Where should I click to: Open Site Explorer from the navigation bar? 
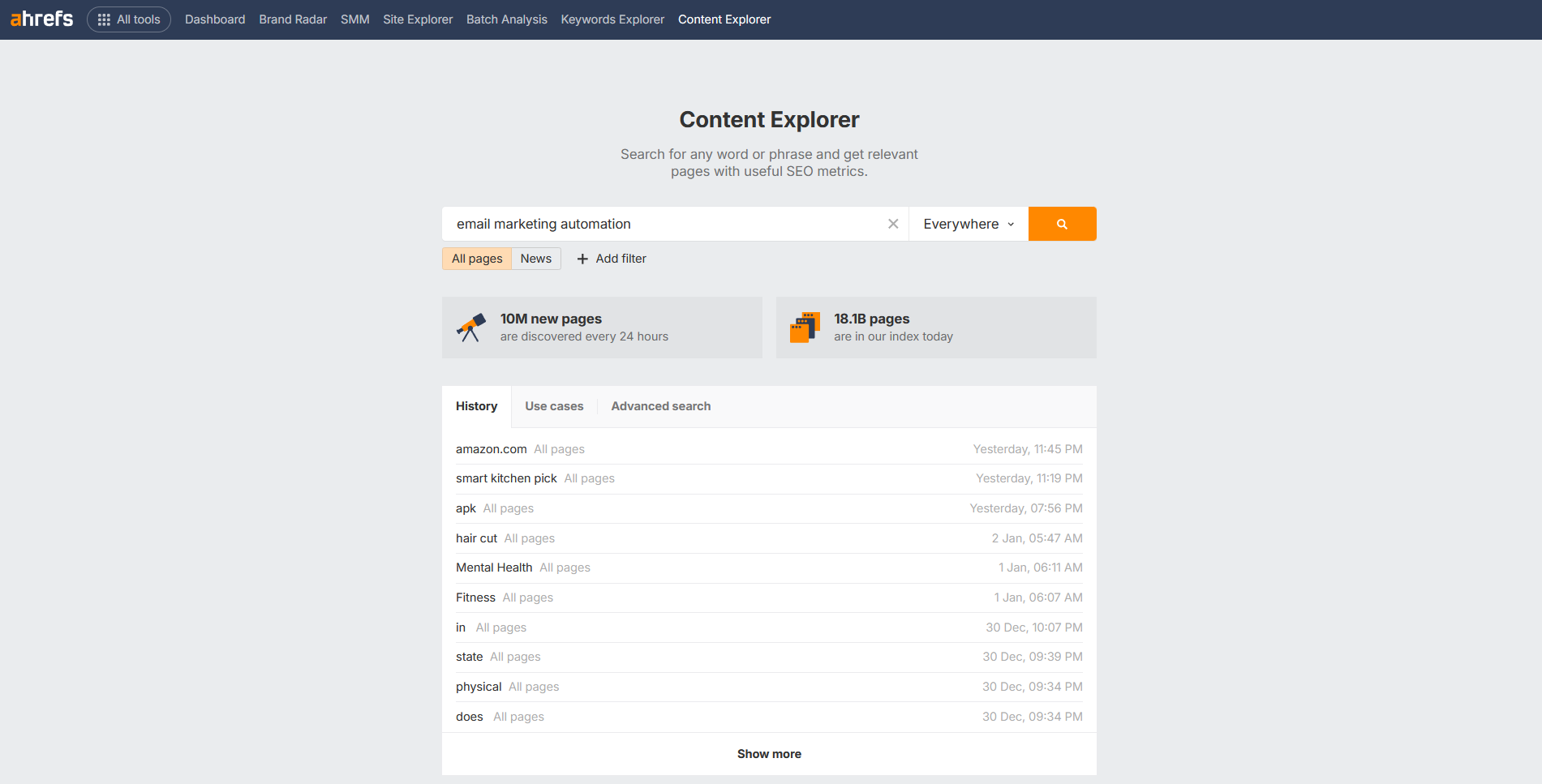[x=418, y=19]
